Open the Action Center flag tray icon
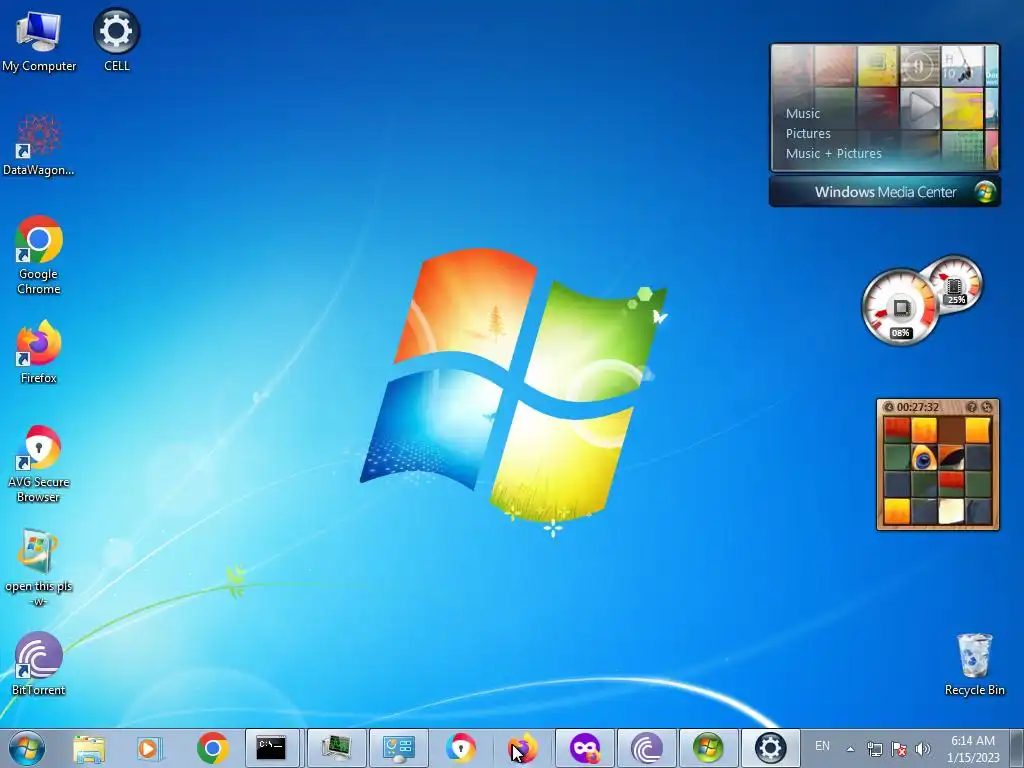This screenshot has height=768, width=1024. point(899,748)
